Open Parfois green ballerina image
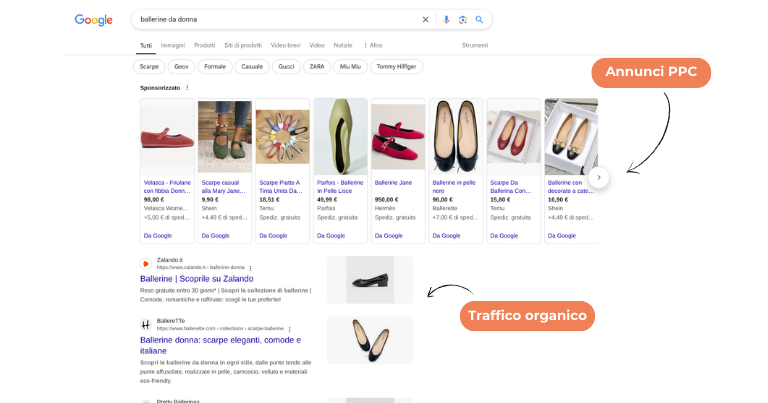The image size is (768, 403). point(340,137)
